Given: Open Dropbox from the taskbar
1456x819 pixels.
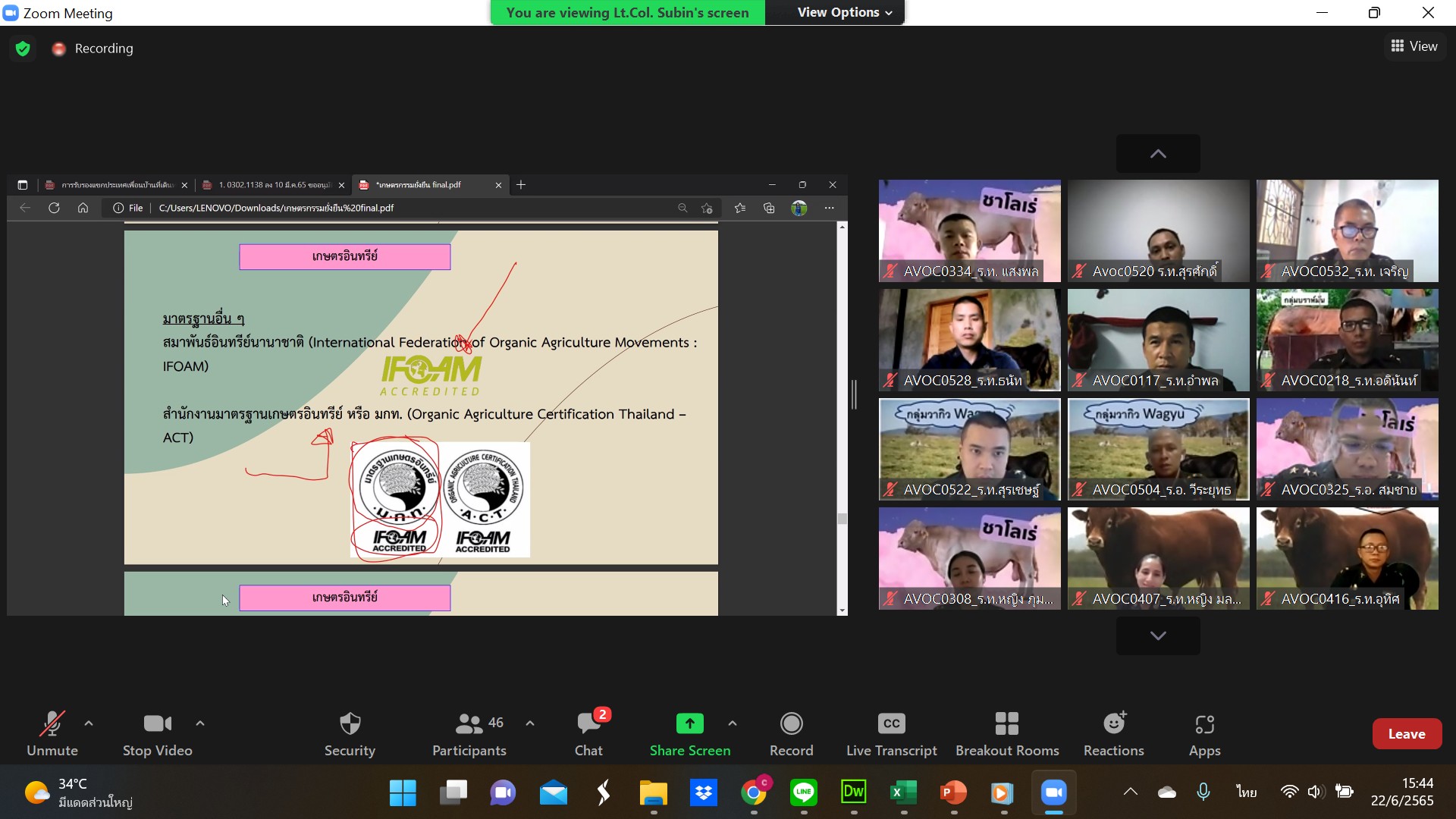Looking at the screenshot, I should [704, 793].
